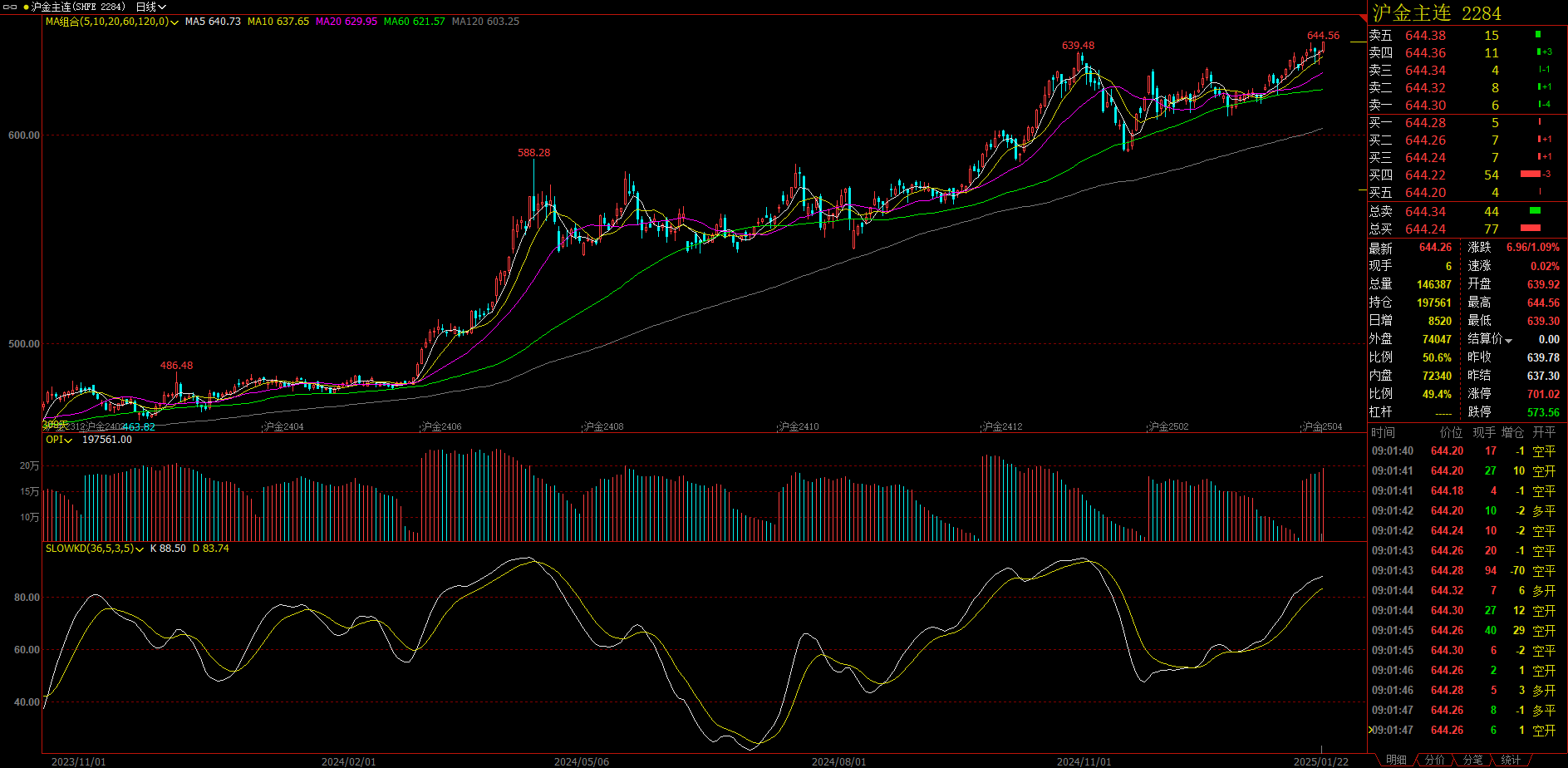Click the yellow dot before 沪金主连 title
Screen dimensions: 1568x768
point(26,7)
